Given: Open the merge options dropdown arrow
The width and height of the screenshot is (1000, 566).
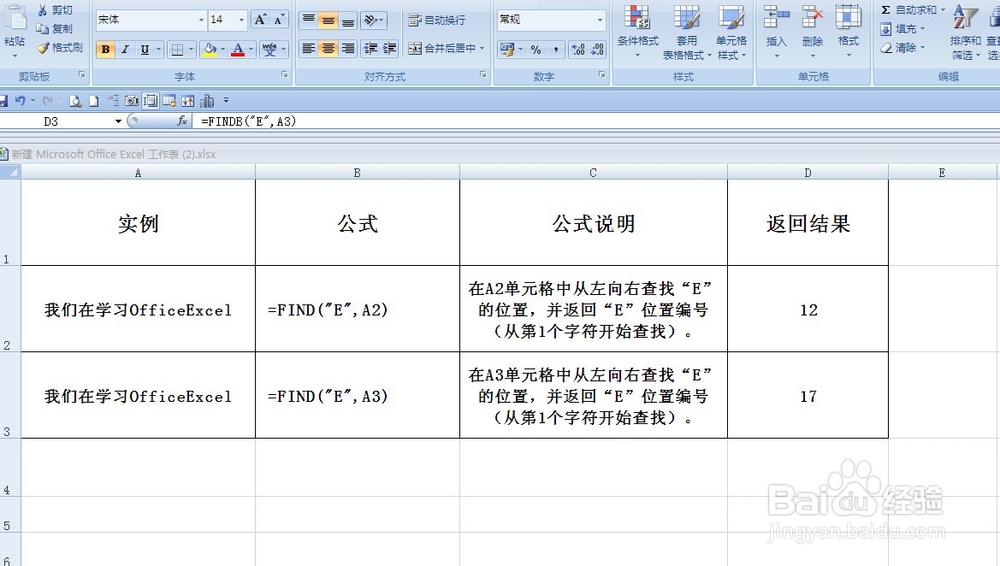Looking at the screenshot, I should 482,48.
